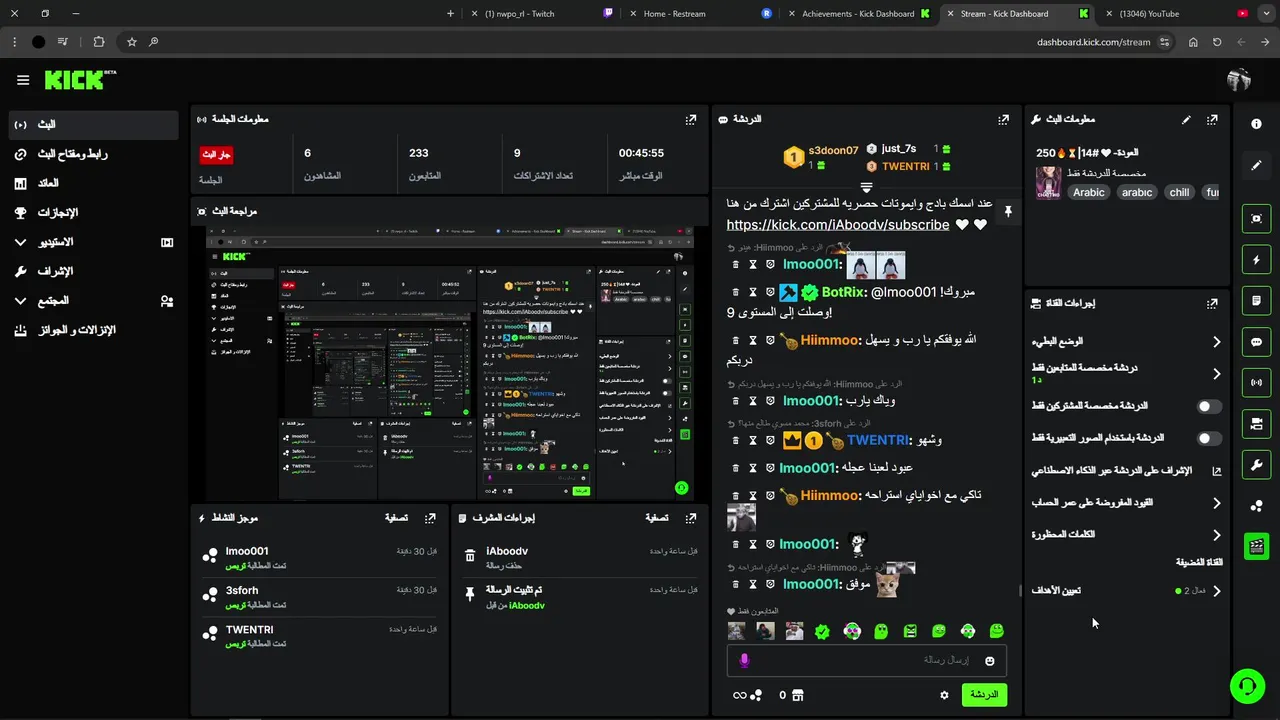Open the hamburger menu next to KICK logo

pyautogui.click(x=23, y=80)
